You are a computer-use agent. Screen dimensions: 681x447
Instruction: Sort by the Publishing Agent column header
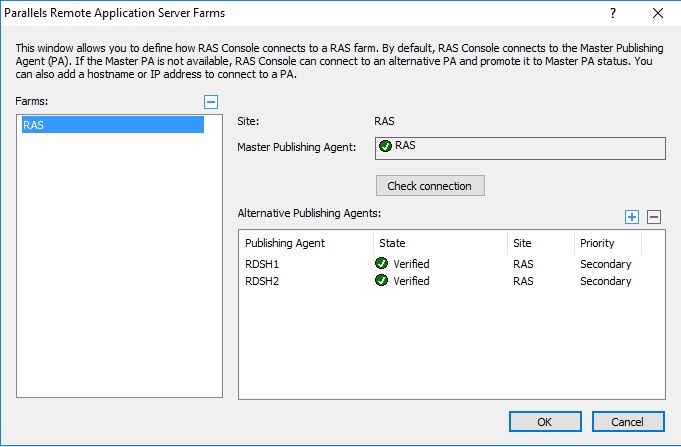(306, 243)
